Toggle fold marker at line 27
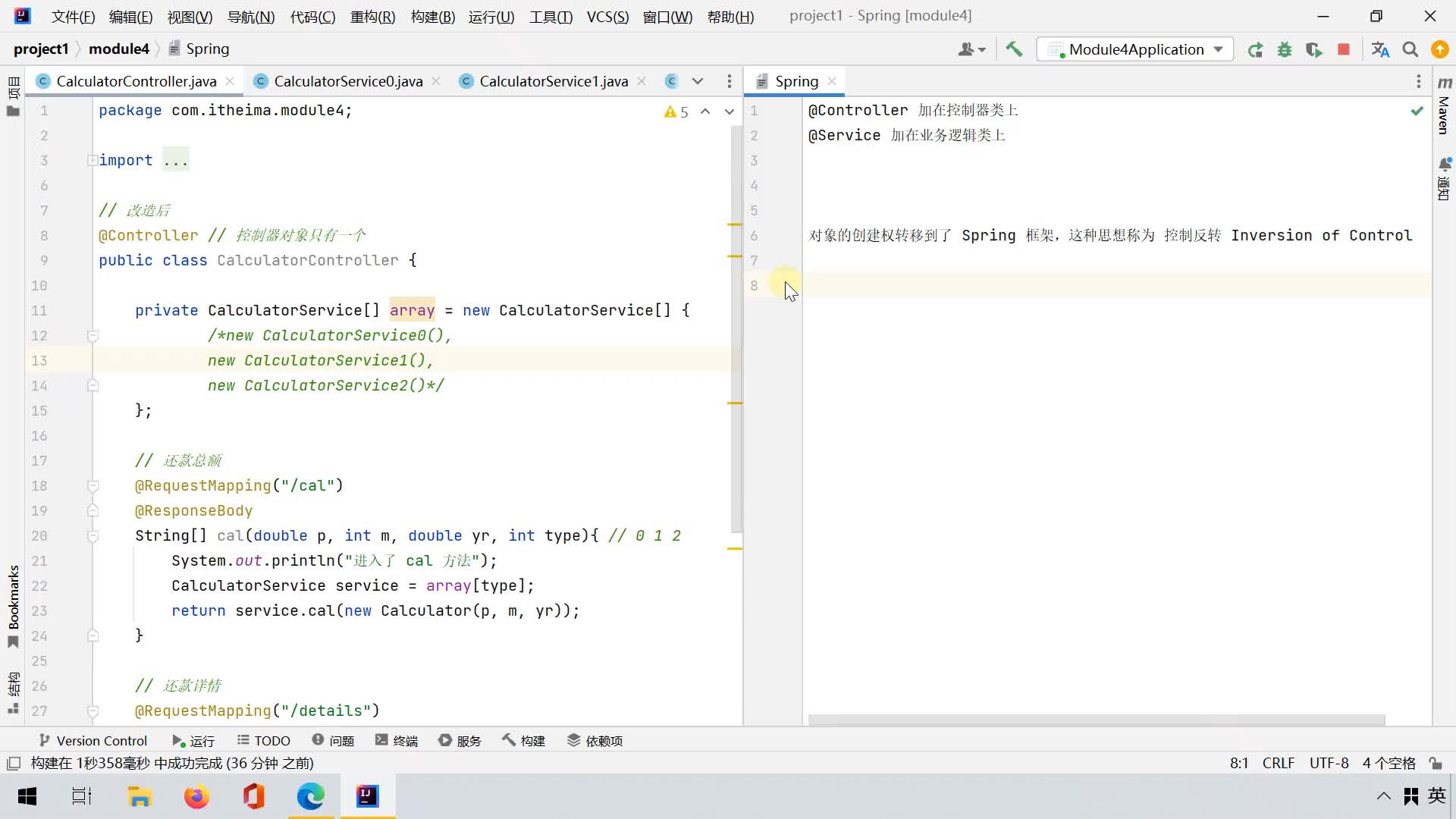1456x819 pixels. pyautogui.click(x=93, y=711)
